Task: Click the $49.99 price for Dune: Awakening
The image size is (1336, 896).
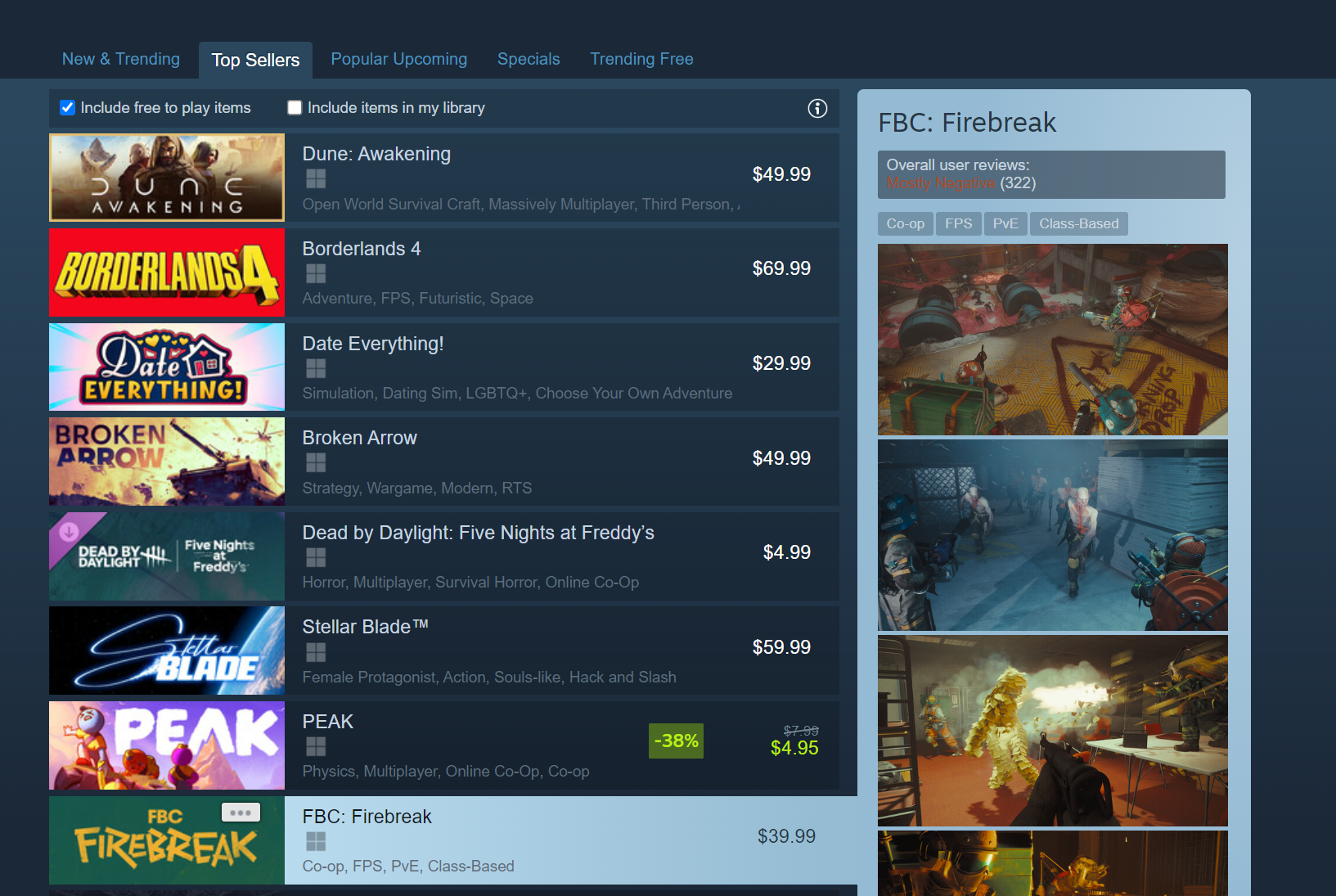Action: tap(781, 174)
